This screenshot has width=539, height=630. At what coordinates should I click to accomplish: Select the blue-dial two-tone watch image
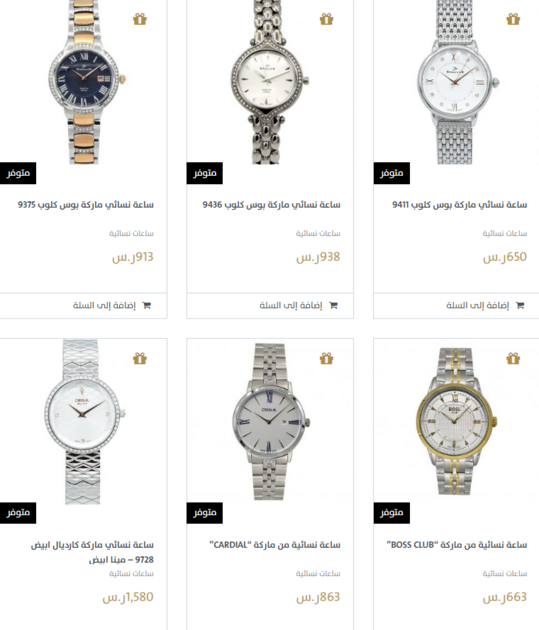click(x=85, y=82)
